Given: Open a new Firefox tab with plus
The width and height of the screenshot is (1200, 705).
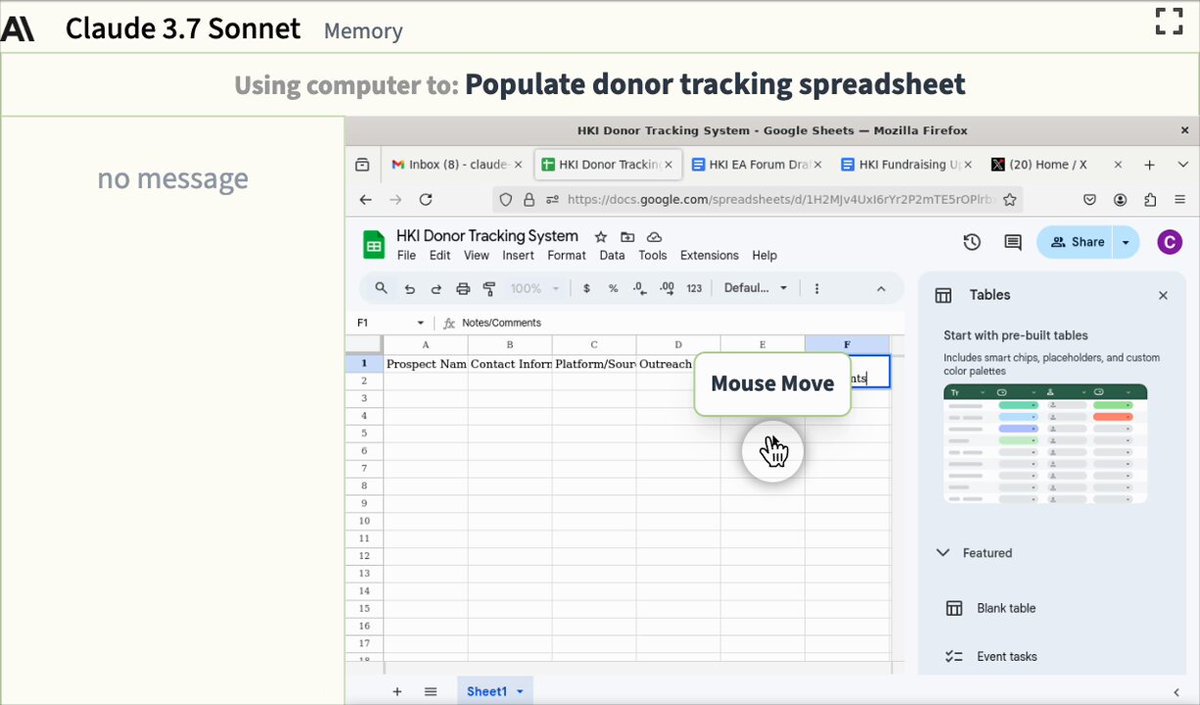Looking at the screenshot, I should [1150, 164].
